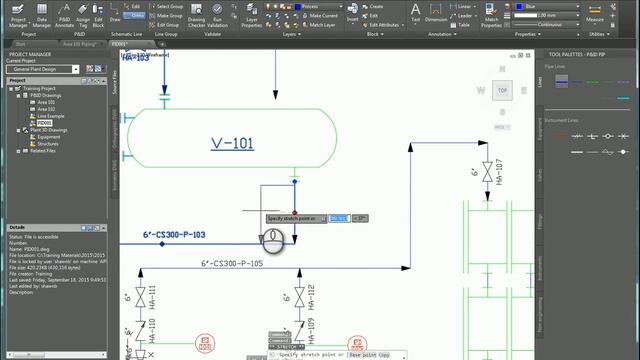Open the 1.00 mm lineweight dropdown
This screenshot has width=640, height=360.
(547, 16)
